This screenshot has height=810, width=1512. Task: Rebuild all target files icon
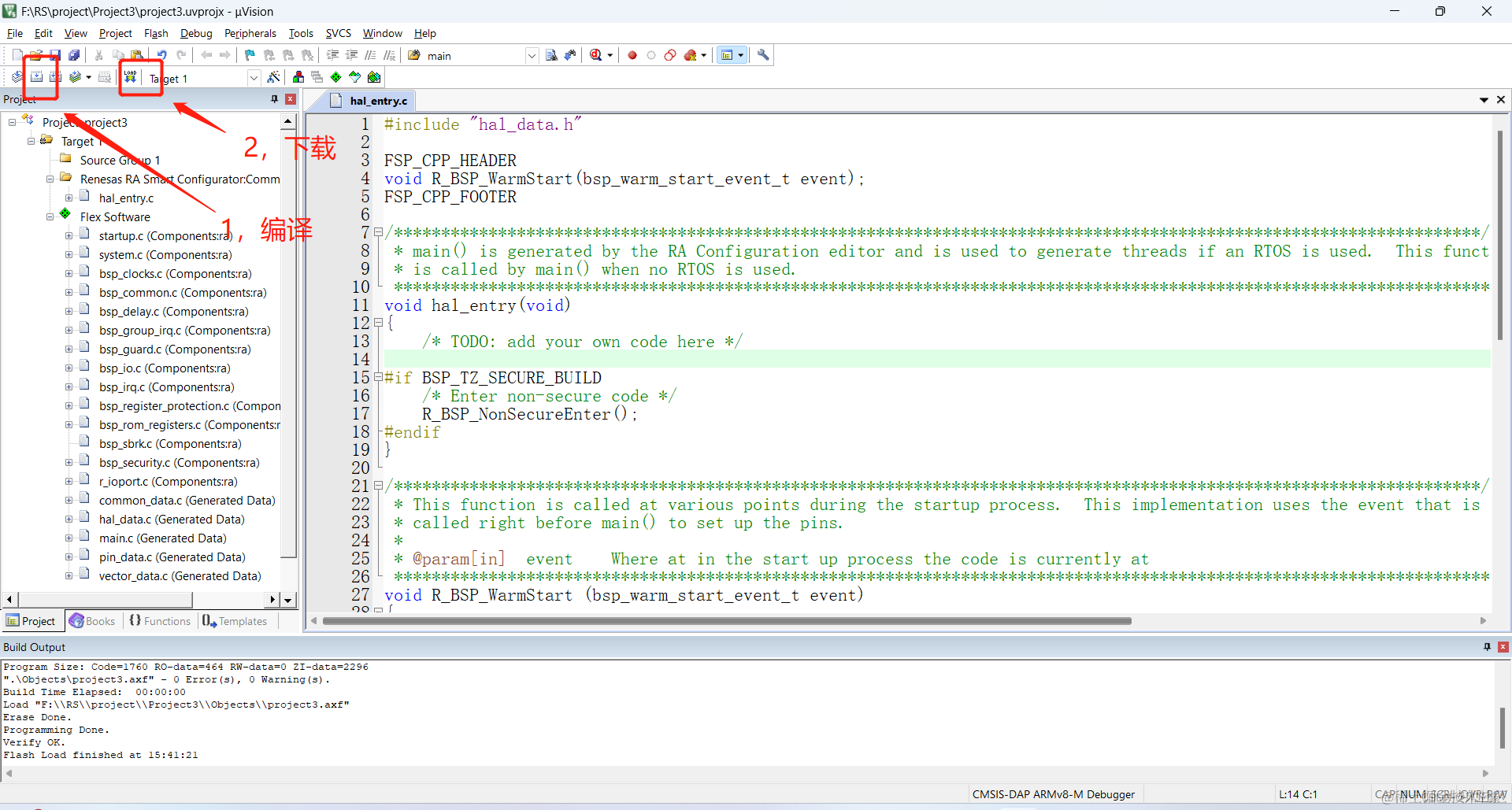[55, 77]
